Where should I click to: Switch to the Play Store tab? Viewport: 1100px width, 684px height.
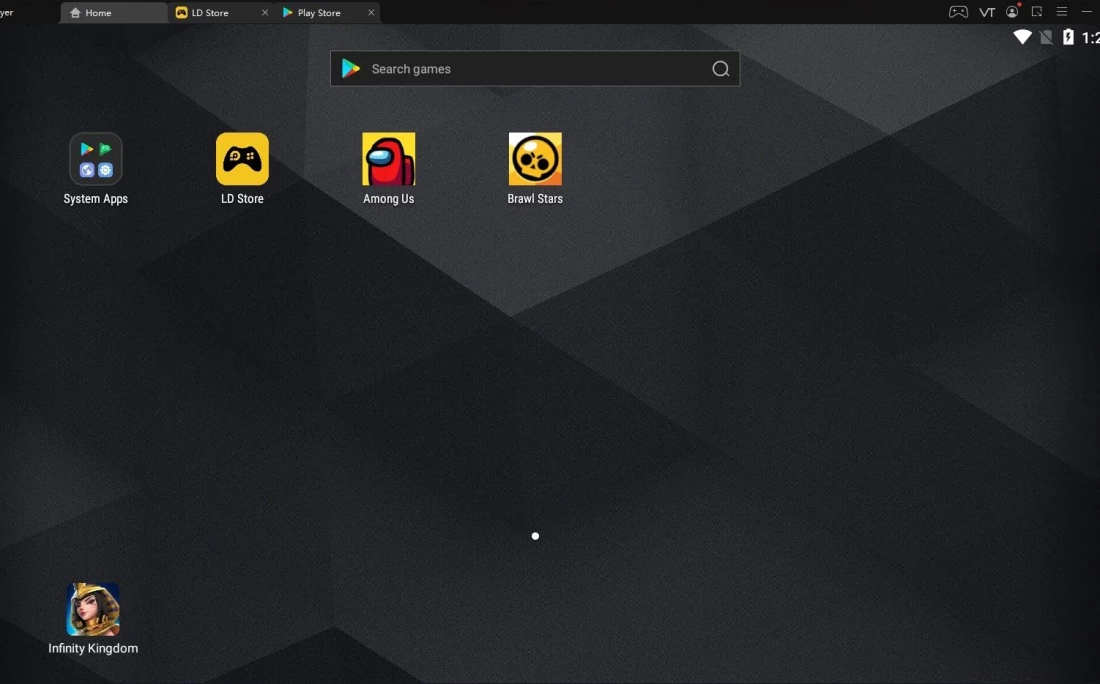[x=319, y=13]
